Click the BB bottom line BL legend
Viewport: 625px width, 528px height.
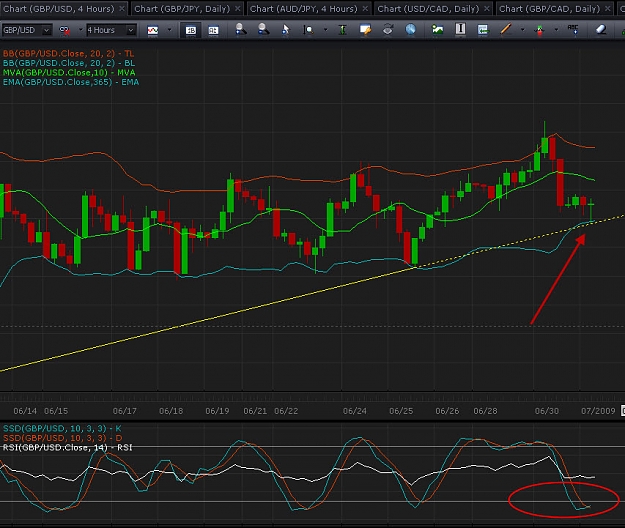click(69, 63)
